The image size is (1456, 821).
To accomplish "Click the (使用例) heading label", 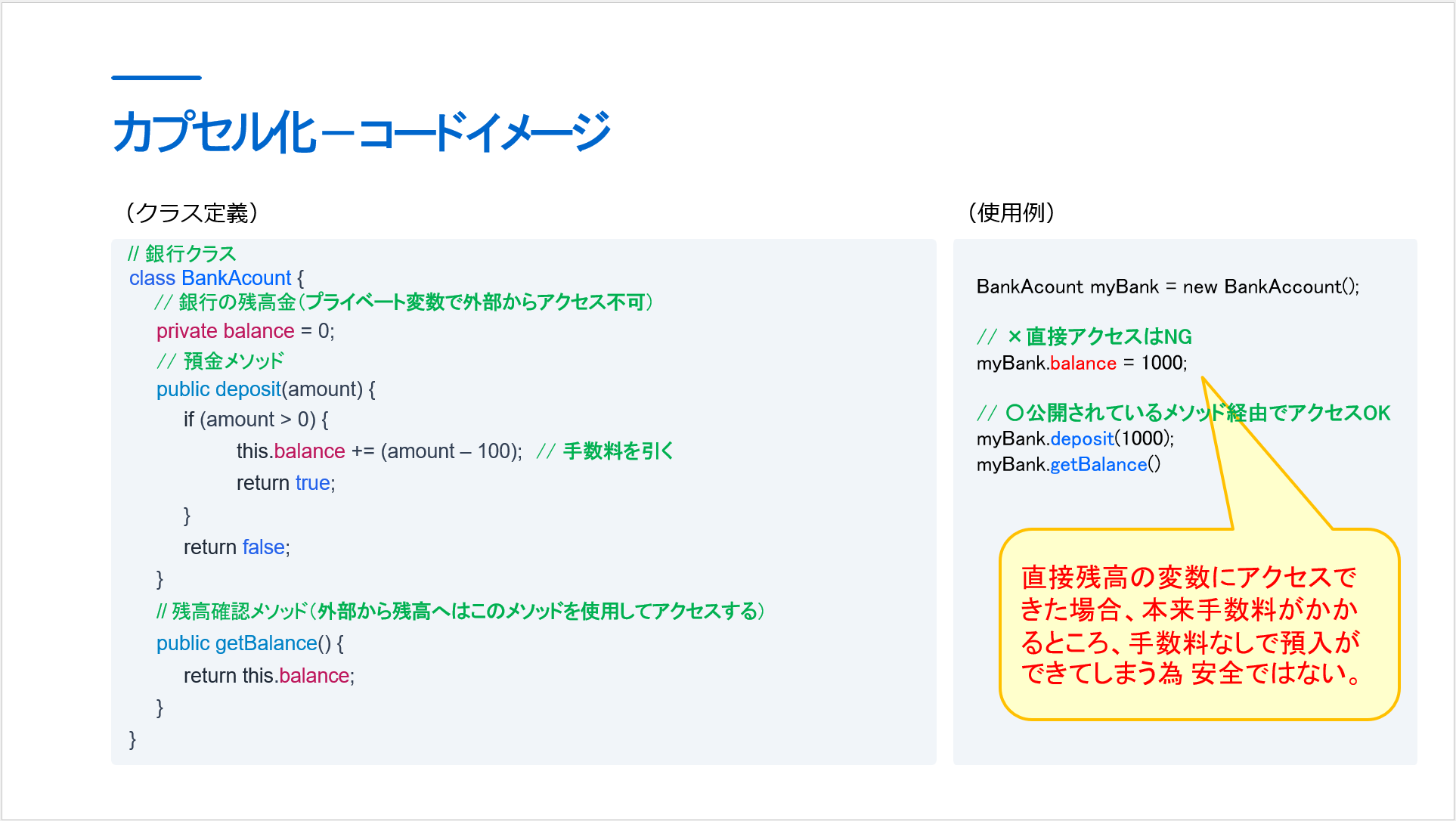I will tap(1011, 213).
